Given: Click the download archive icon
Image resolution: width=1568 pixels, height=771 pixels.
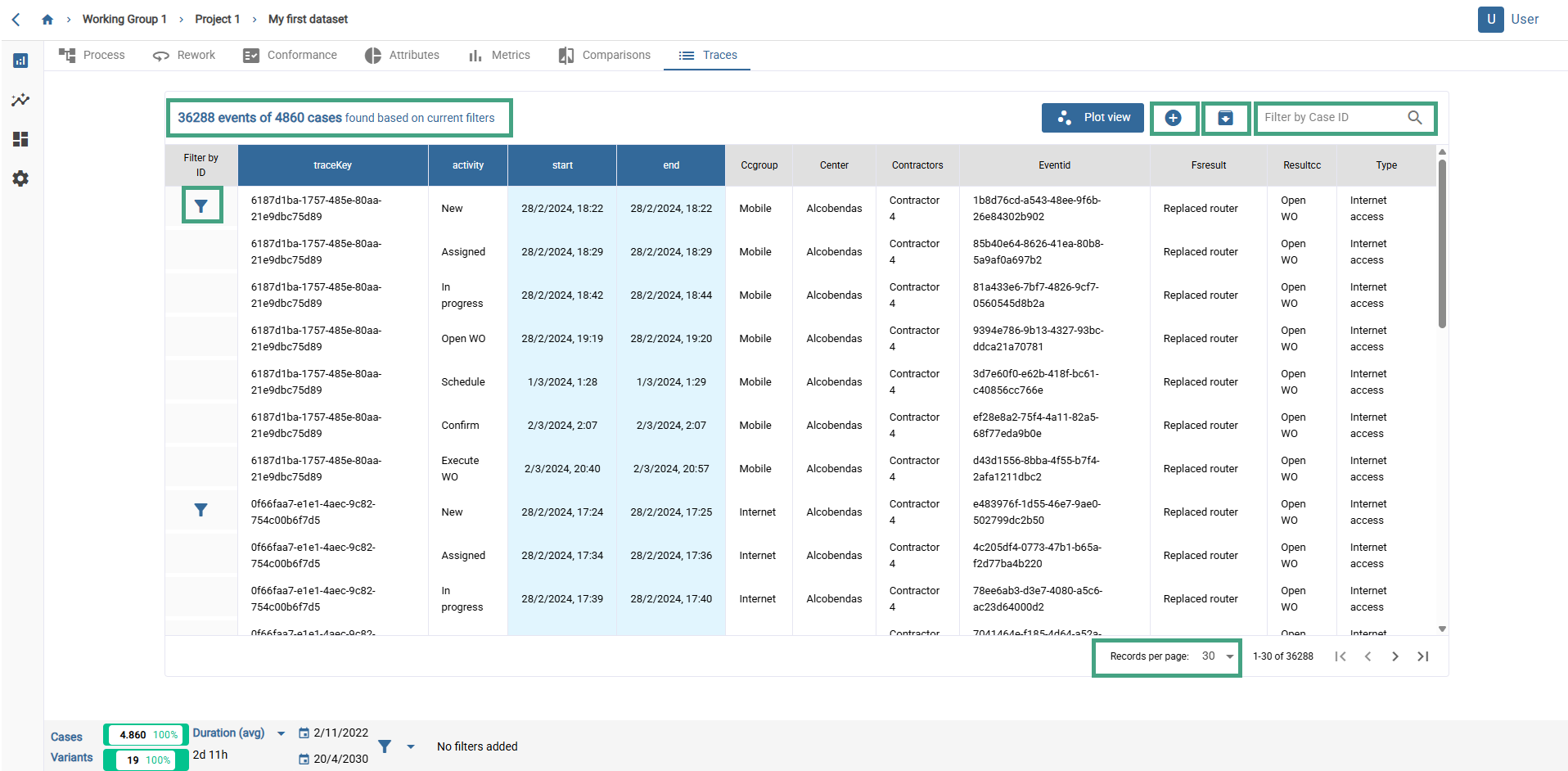Looking at the screenshot, I should coord(1225,118).
